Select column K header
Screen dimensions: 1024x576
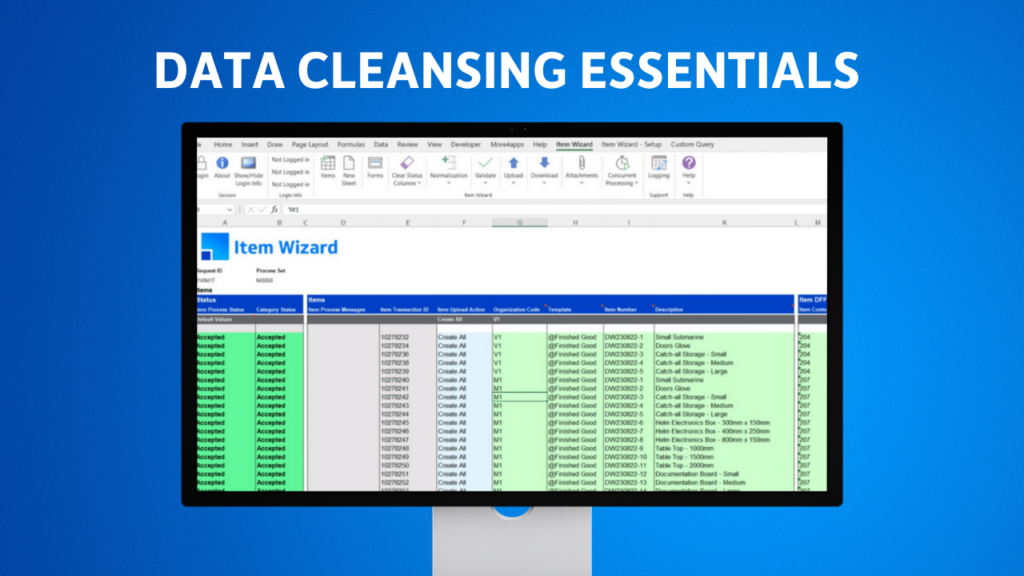[x=724, y=223]
